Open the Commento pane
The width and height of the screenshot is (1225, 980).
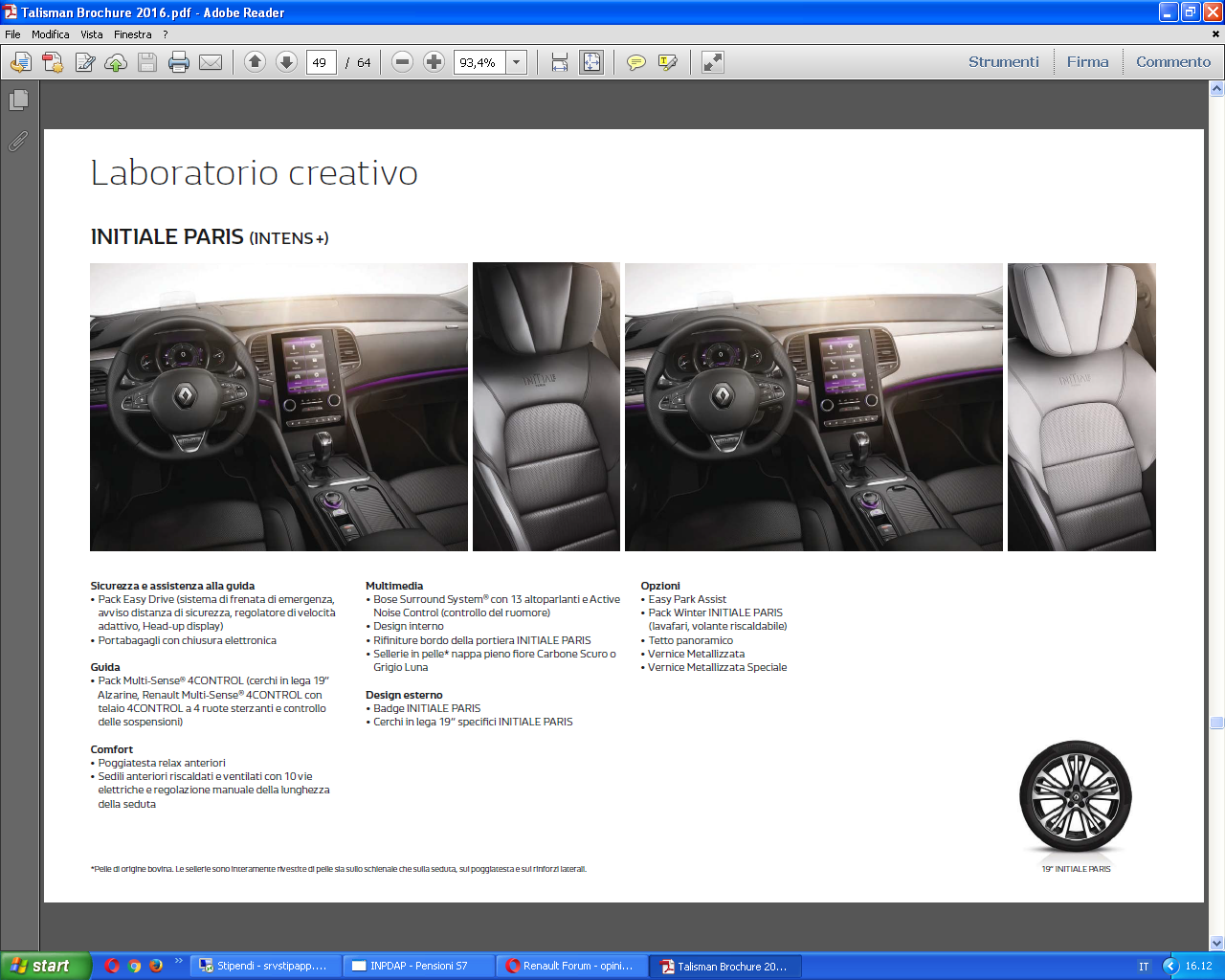1173,62
